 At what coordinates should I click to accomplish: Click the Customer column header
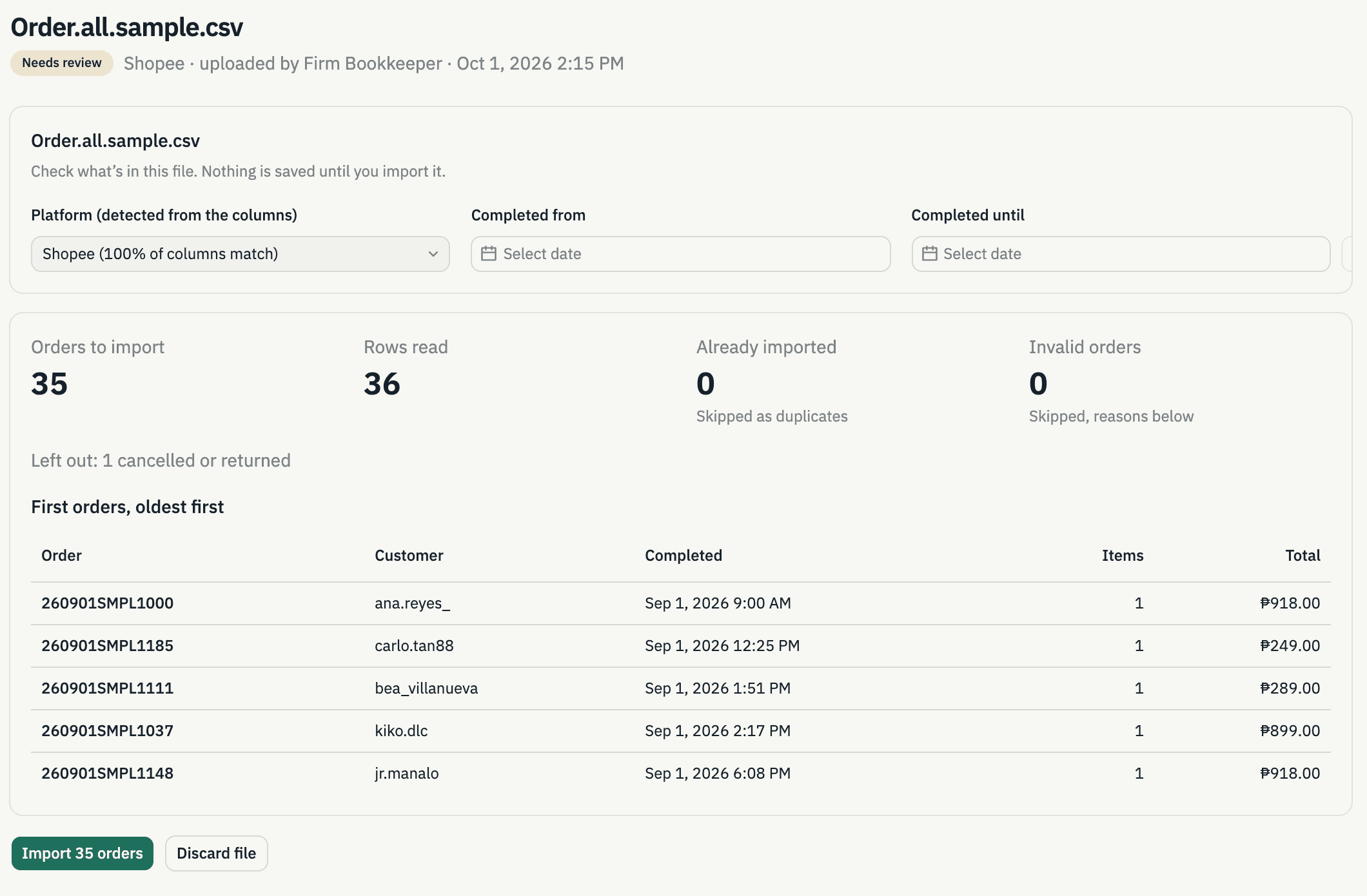(x=409, y=556)
